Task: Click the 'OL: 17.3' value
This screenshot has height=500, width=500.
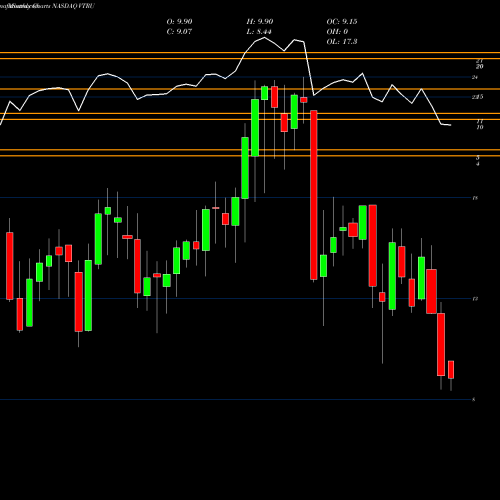Action: pos(342,42)
